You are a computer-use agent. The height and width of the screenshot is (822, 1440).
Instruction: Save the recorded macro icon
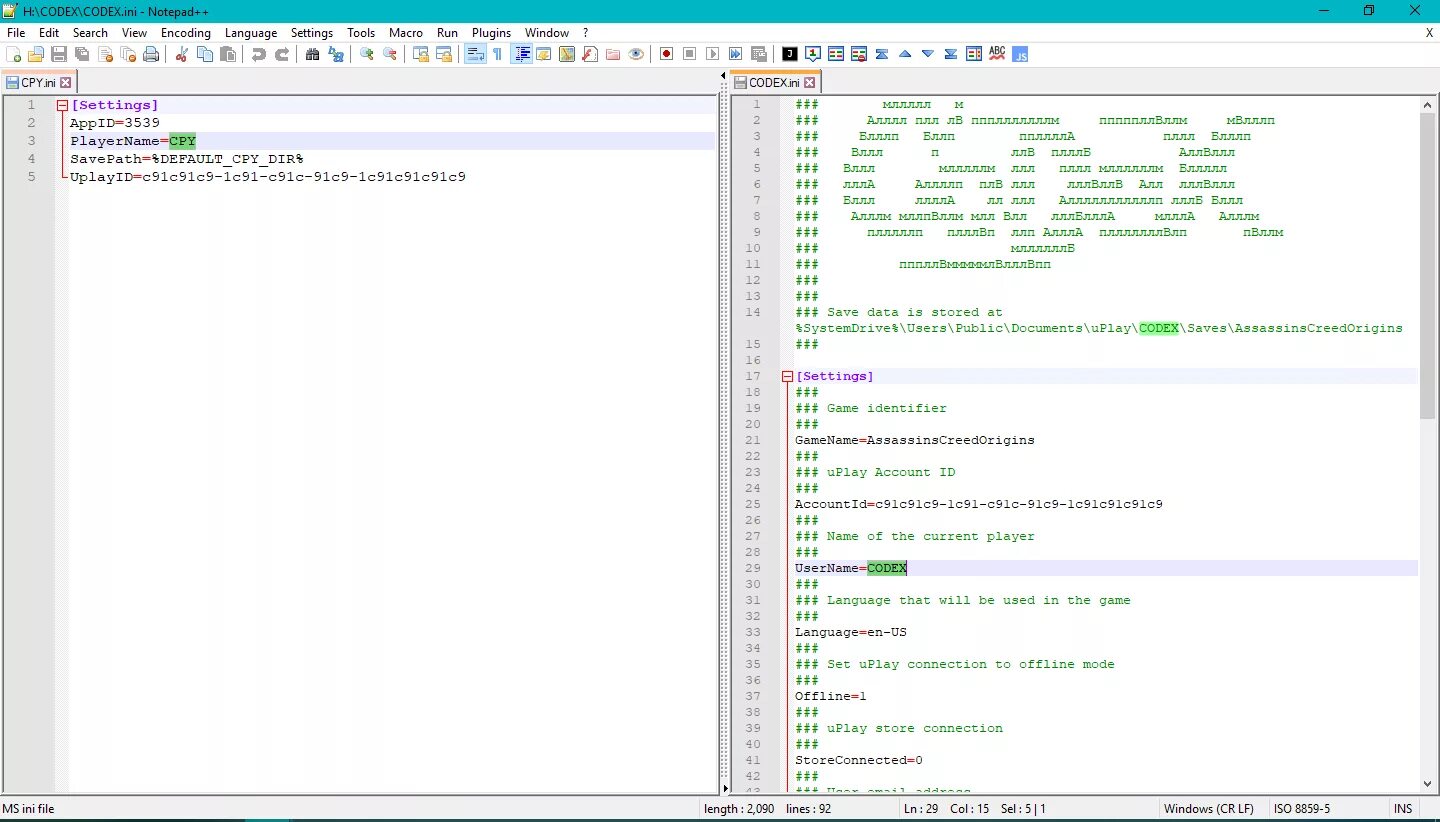pyautogui.click(x=759, y=54)
